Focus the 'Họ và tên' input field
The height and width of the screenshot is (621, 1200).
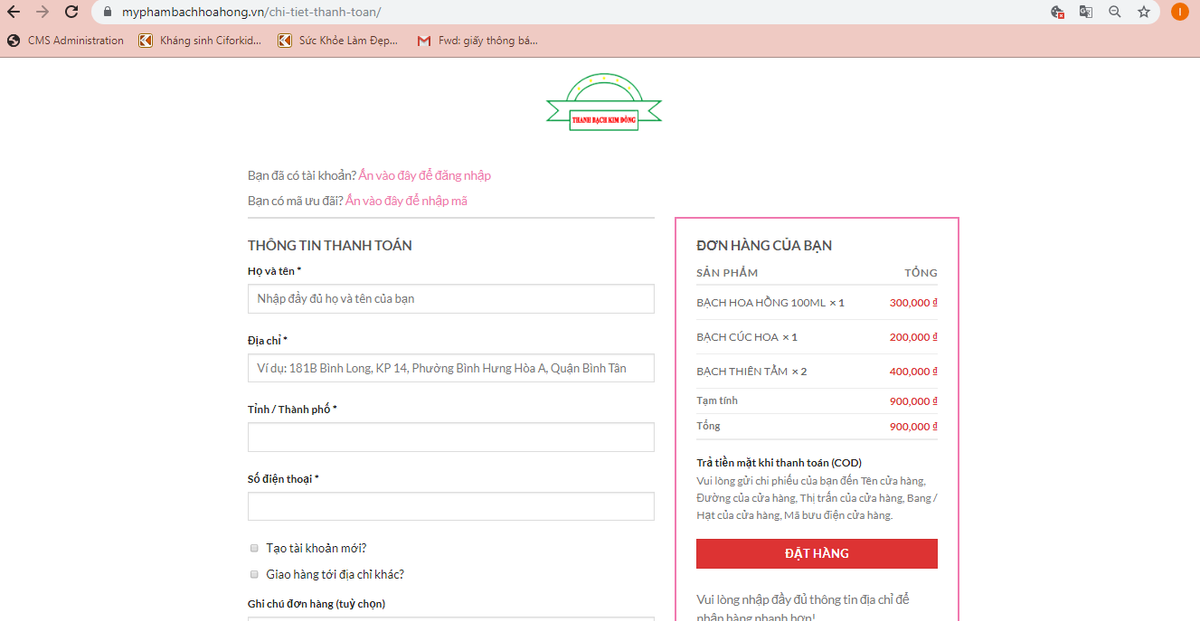click(x=451, y=299)
